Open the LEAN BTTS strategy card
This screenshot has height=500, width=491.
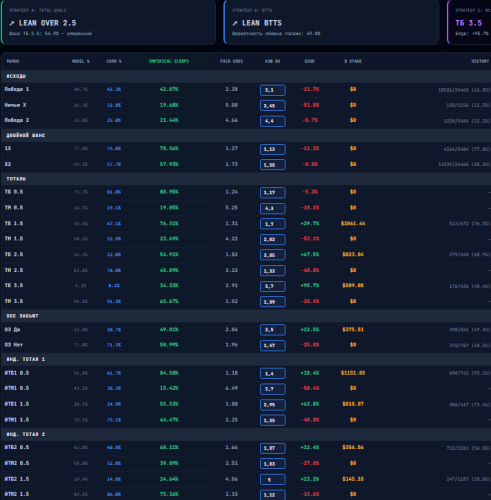click(331, 22)
